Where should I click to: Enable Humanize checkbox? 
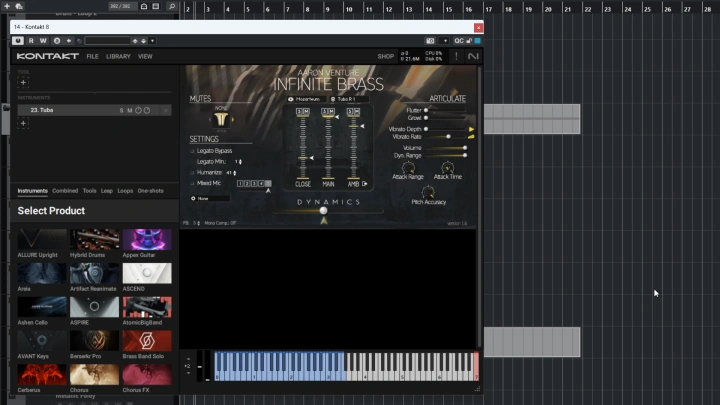click(192, 173)
